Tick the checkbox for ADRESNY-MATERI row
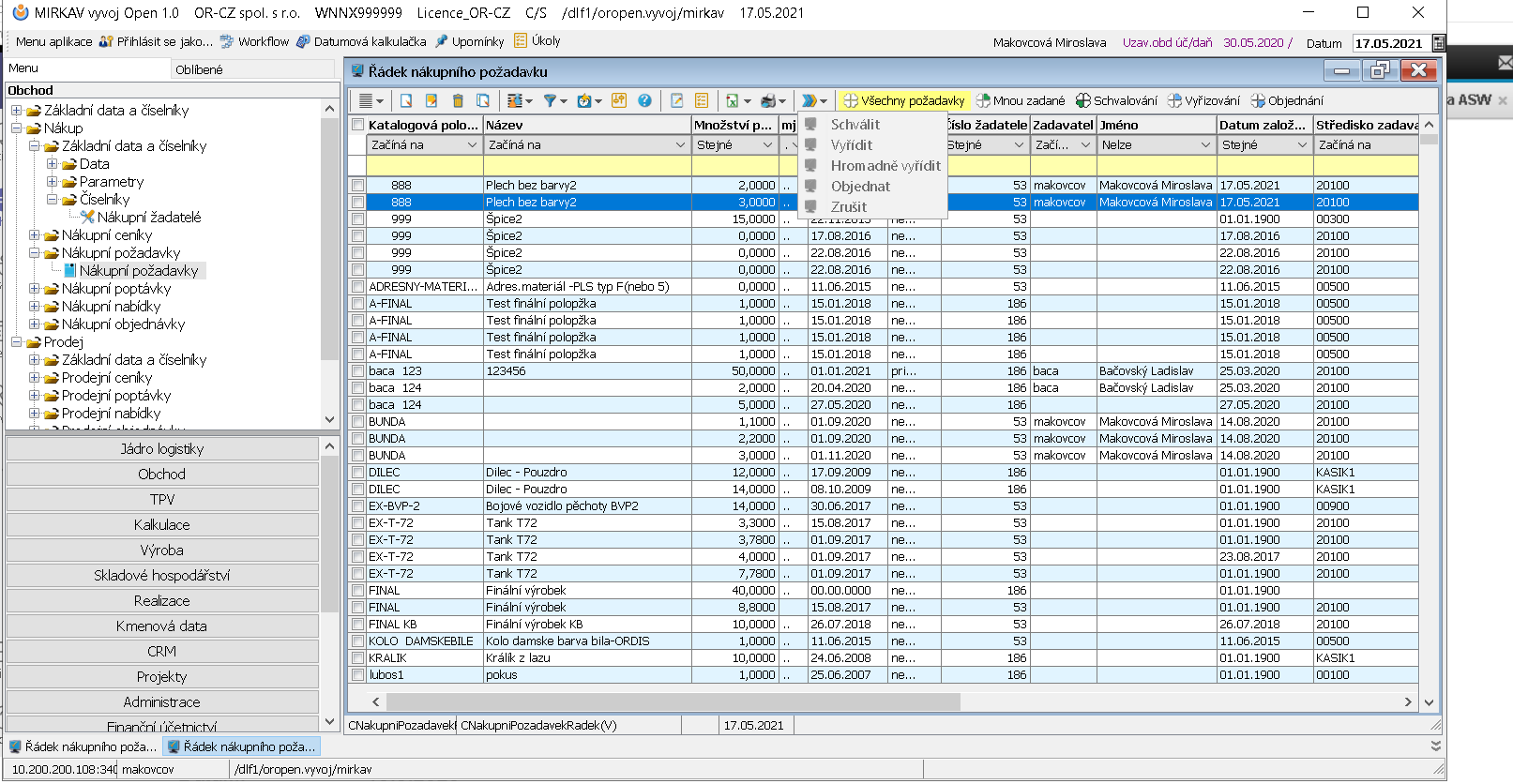Image resolution: width=1513 pixels, height=784 pixels. [x=357, y=287]
